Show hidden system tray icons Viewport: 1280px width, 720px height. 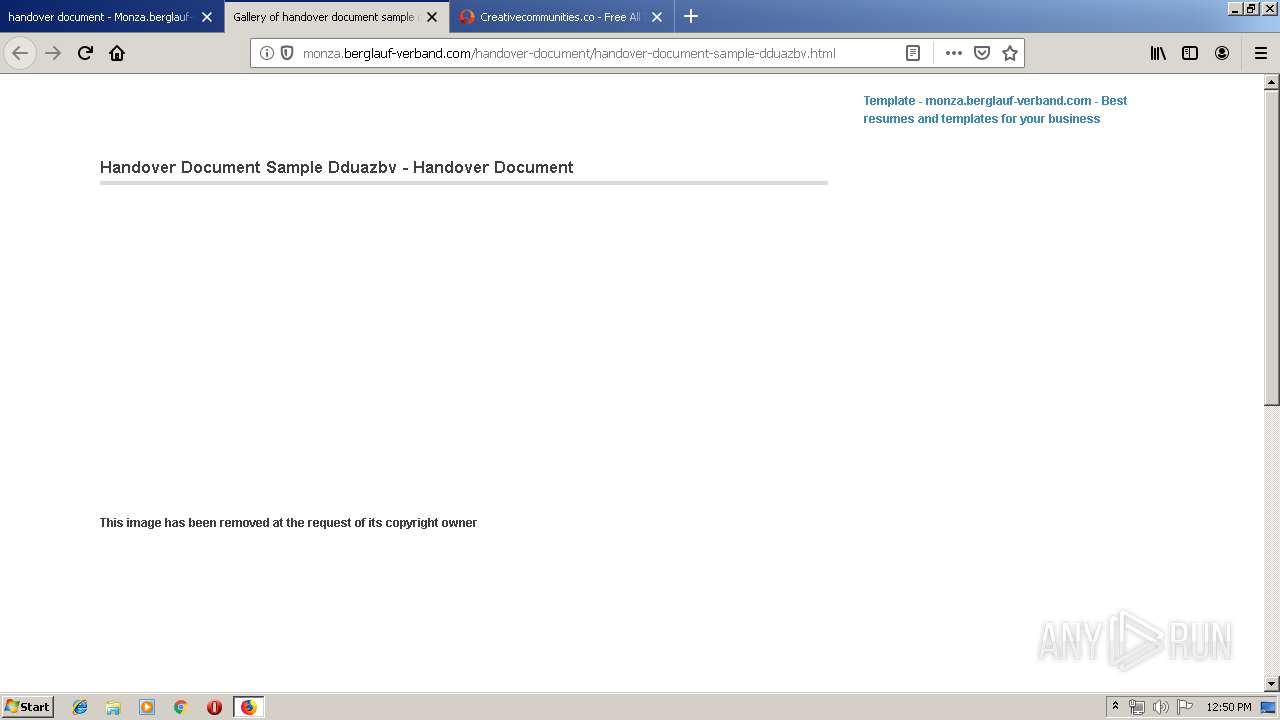1115,707
